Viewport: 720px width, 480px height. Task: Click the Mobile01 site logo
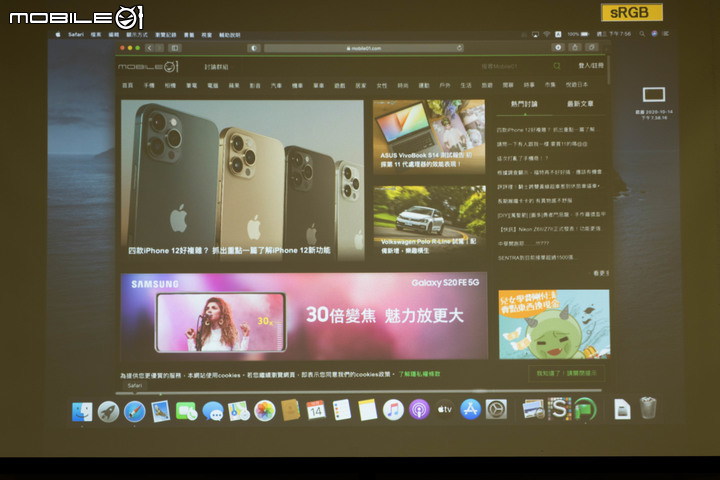point(148,67)
